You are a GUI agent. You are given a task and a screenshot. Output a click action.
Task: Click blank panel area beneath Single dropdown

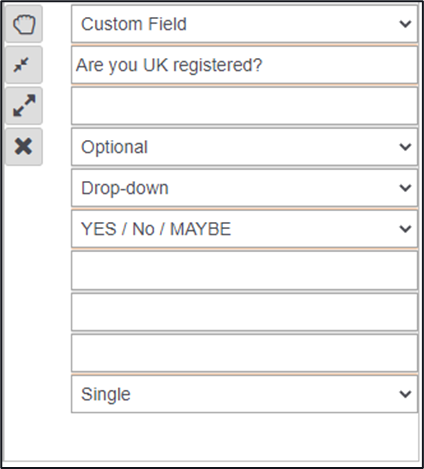tap(244, 437)
